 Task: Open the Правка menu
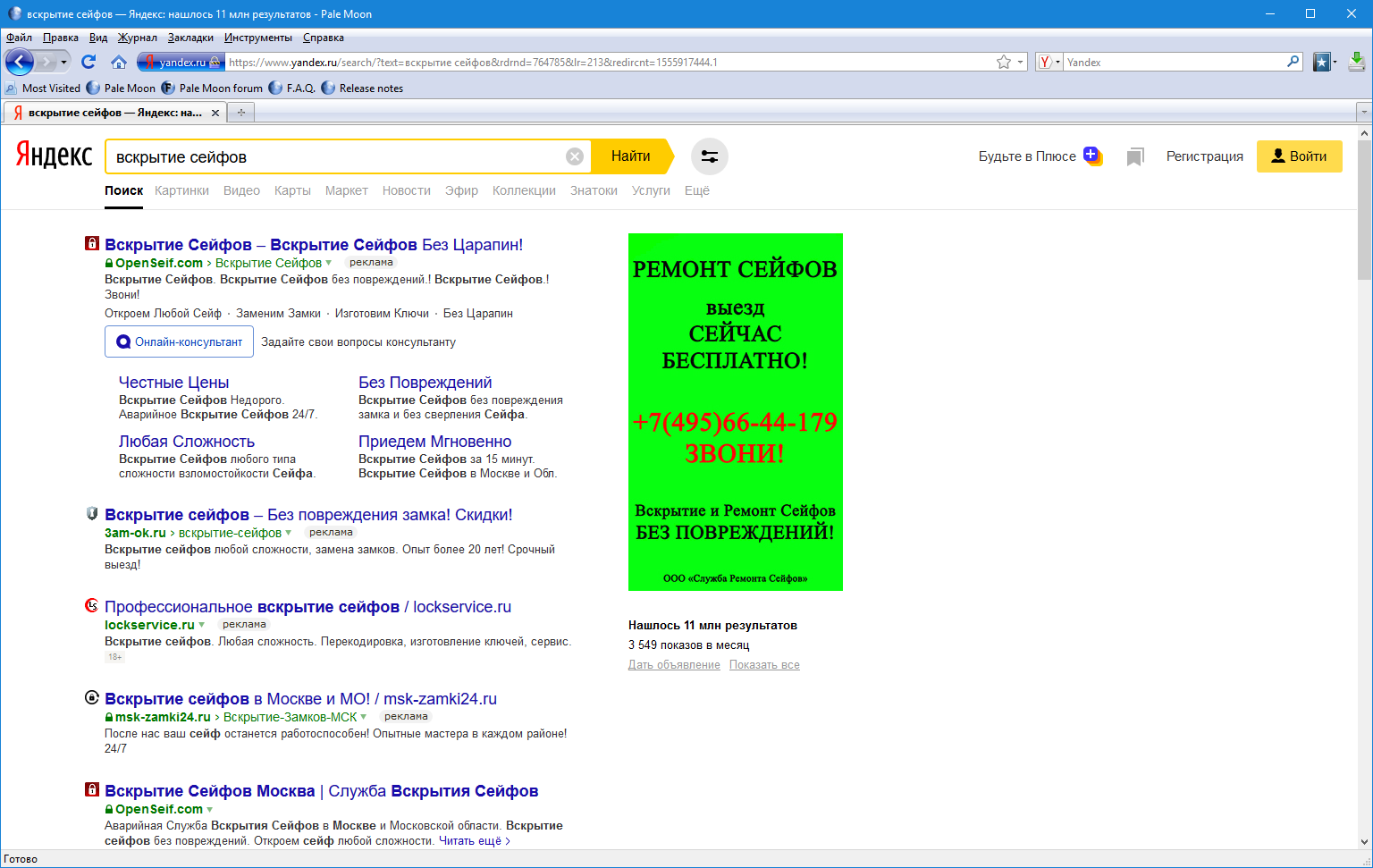click(x=61, y=38)
